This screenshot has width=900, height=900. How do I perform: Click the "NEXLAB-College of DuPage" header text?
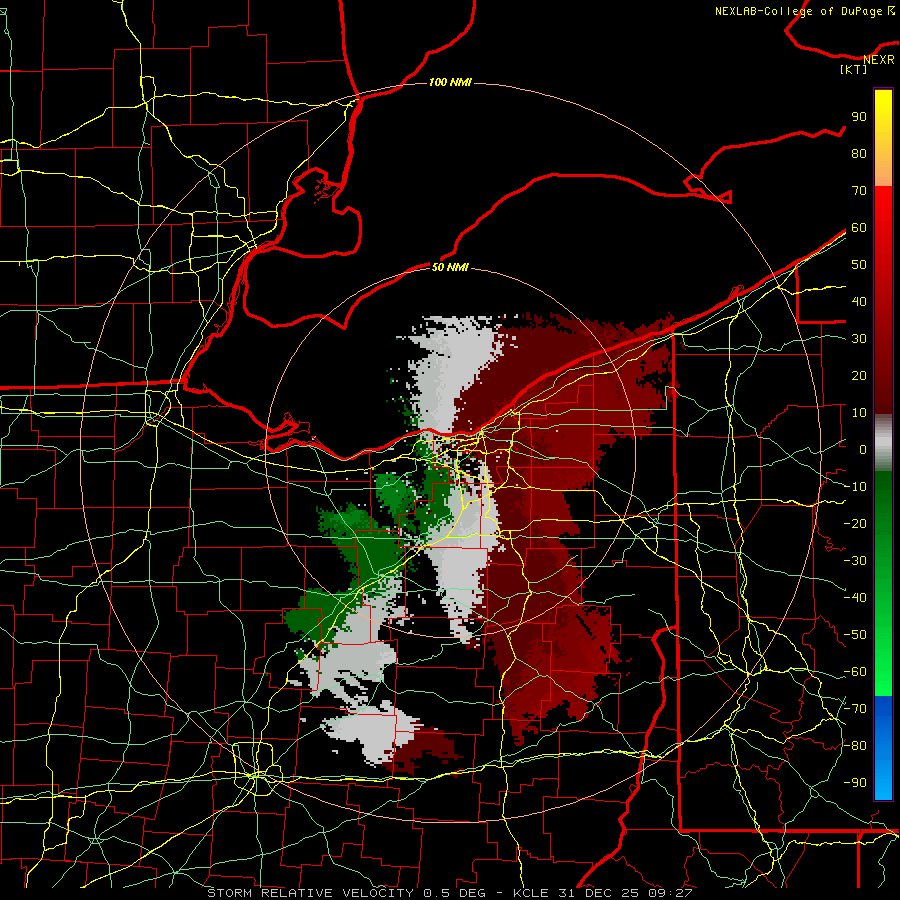800,11
